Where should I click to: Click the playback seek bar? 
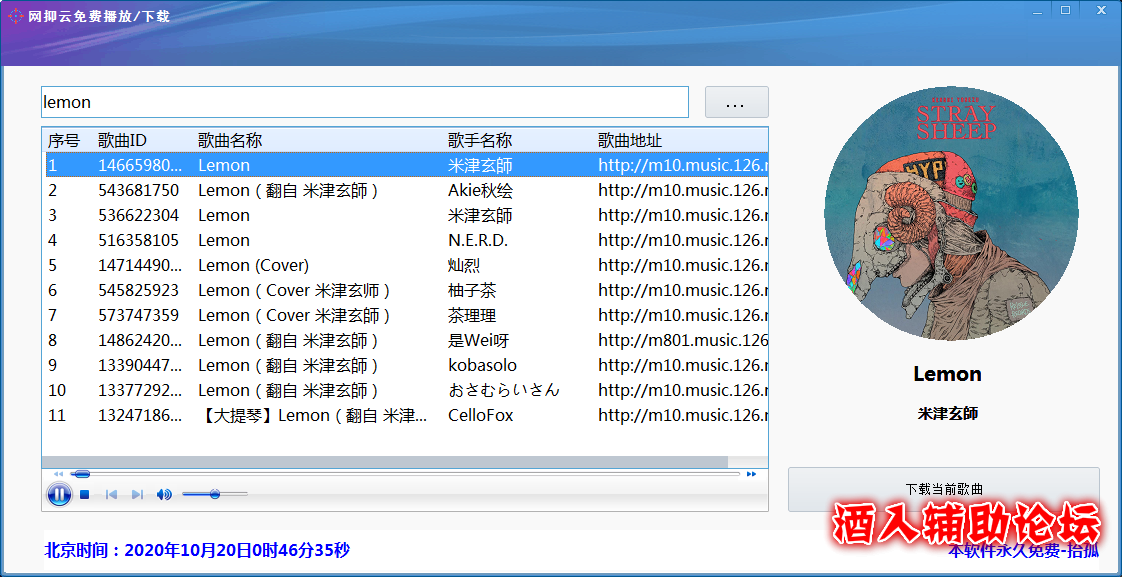coord(400,474)
